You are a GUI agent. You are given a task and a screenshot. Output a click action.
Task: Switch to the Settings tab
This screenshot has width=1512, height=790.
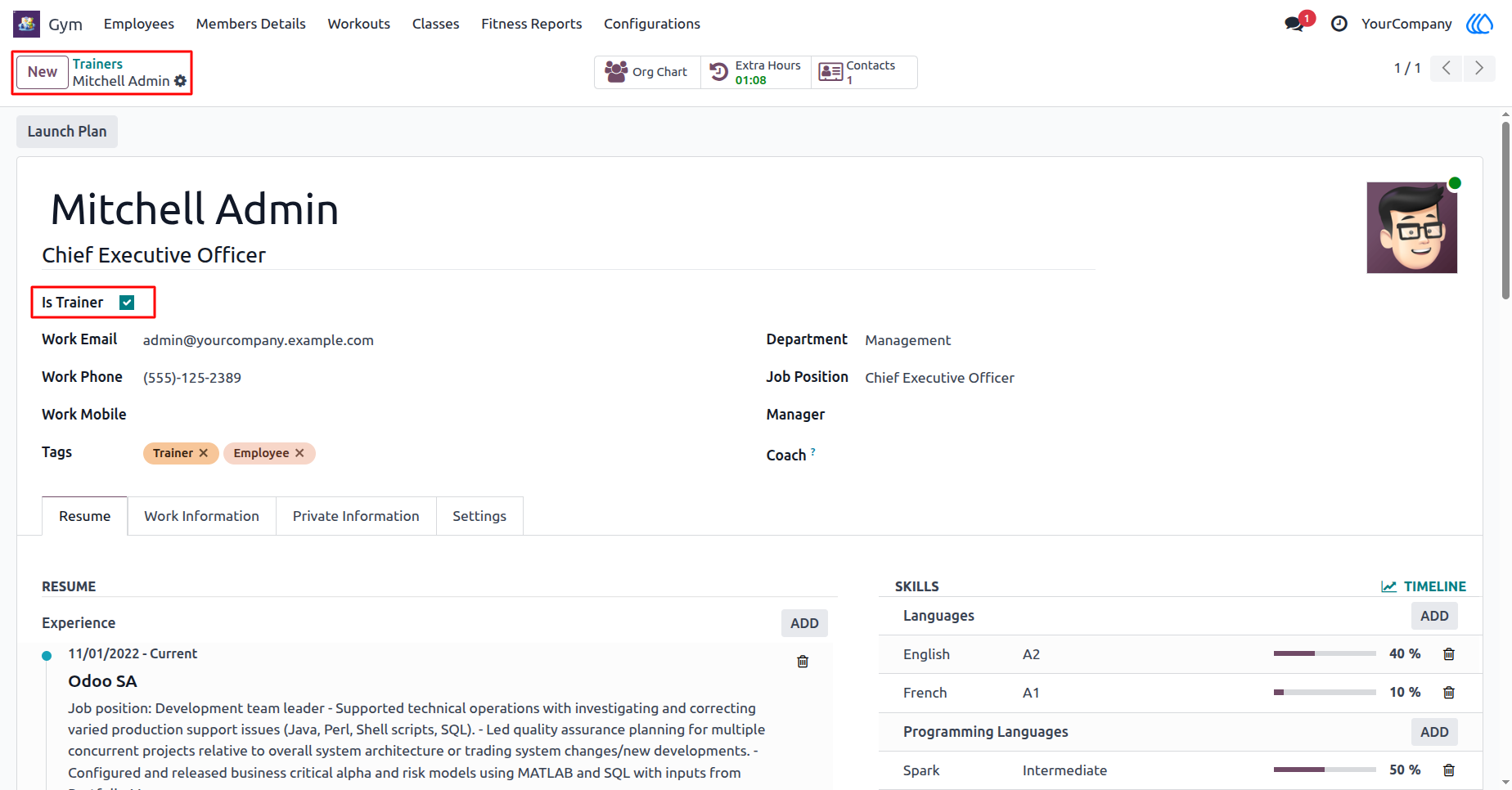point(479,516)
